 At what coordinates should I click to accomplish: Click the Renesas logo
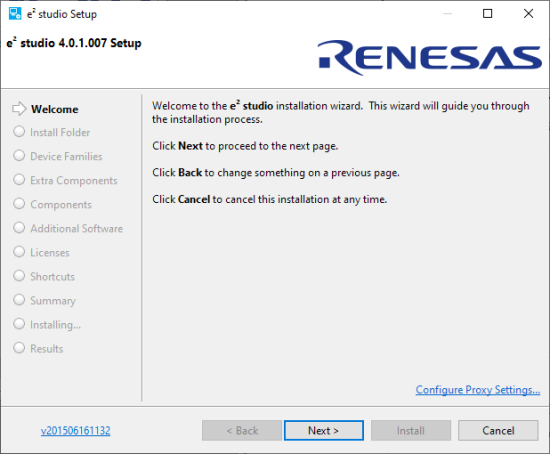pyautogui.click(x=430, y=58)
